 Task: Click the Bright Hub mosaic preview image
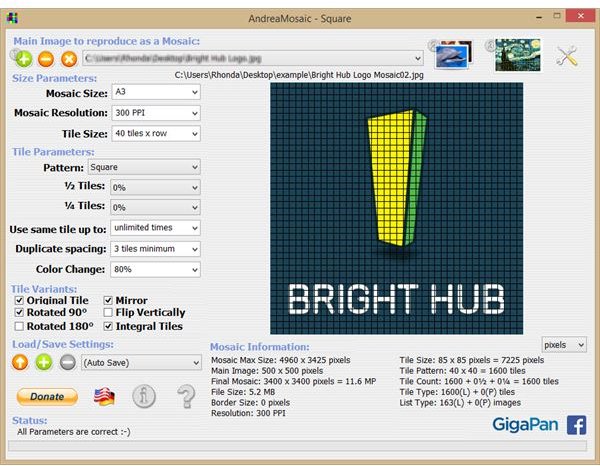pyautogui.click(x=396, y=209)
